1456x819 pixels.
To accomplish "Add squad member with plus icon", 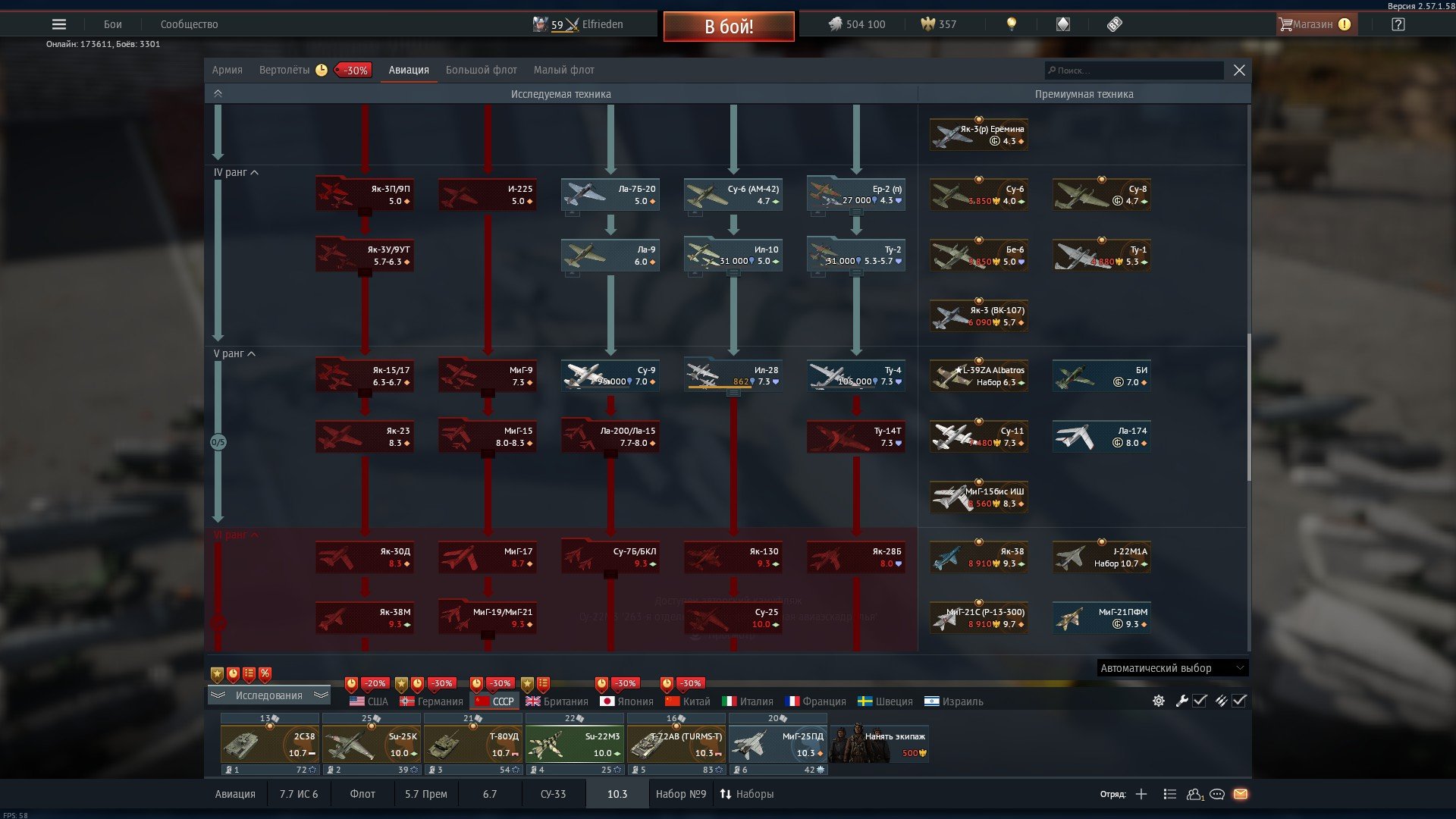I will click(1141, 794).
